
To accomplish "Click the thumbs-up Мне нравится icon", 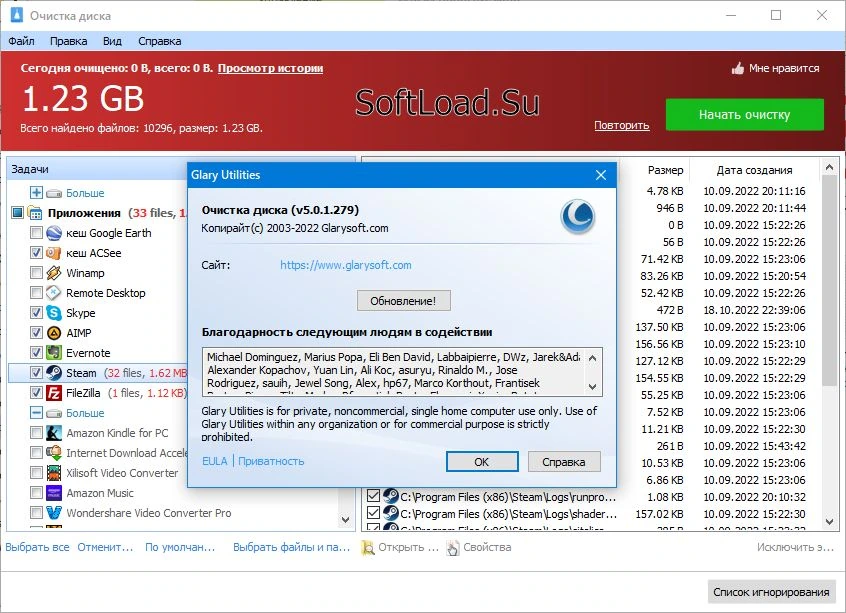I will [x=737, y=69].
